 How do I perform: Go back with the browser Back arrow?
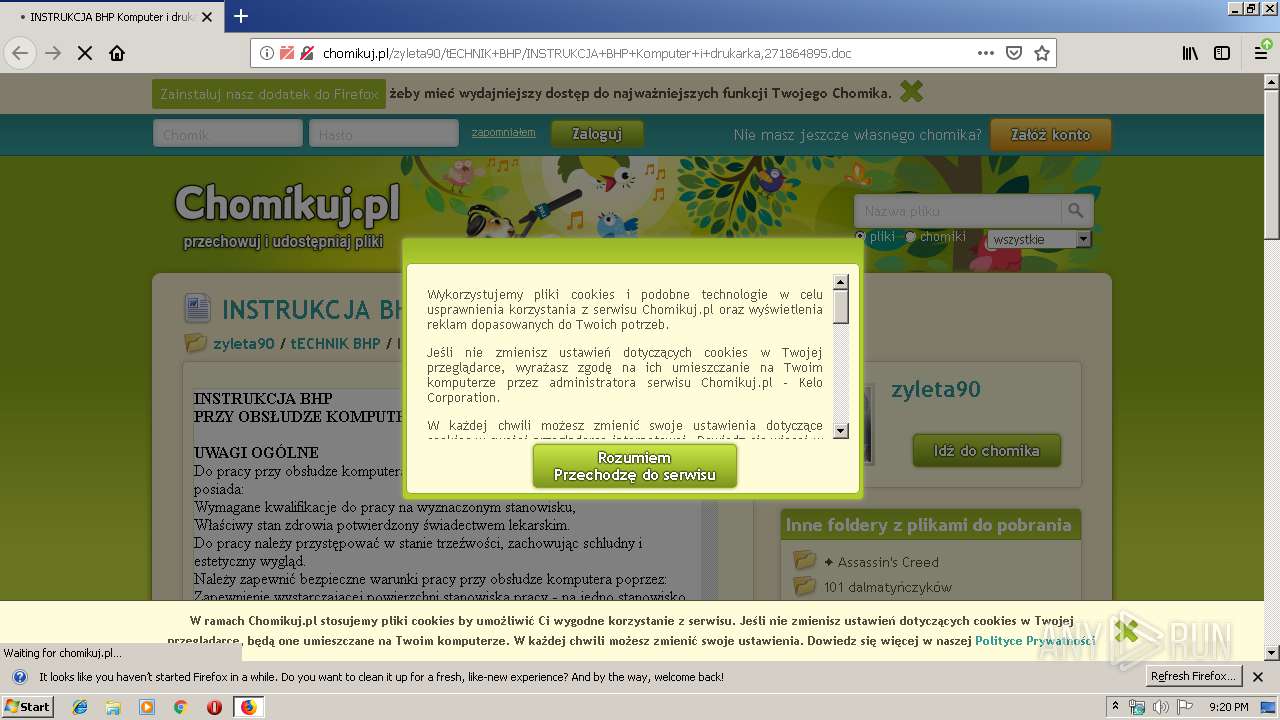point(20,53)
